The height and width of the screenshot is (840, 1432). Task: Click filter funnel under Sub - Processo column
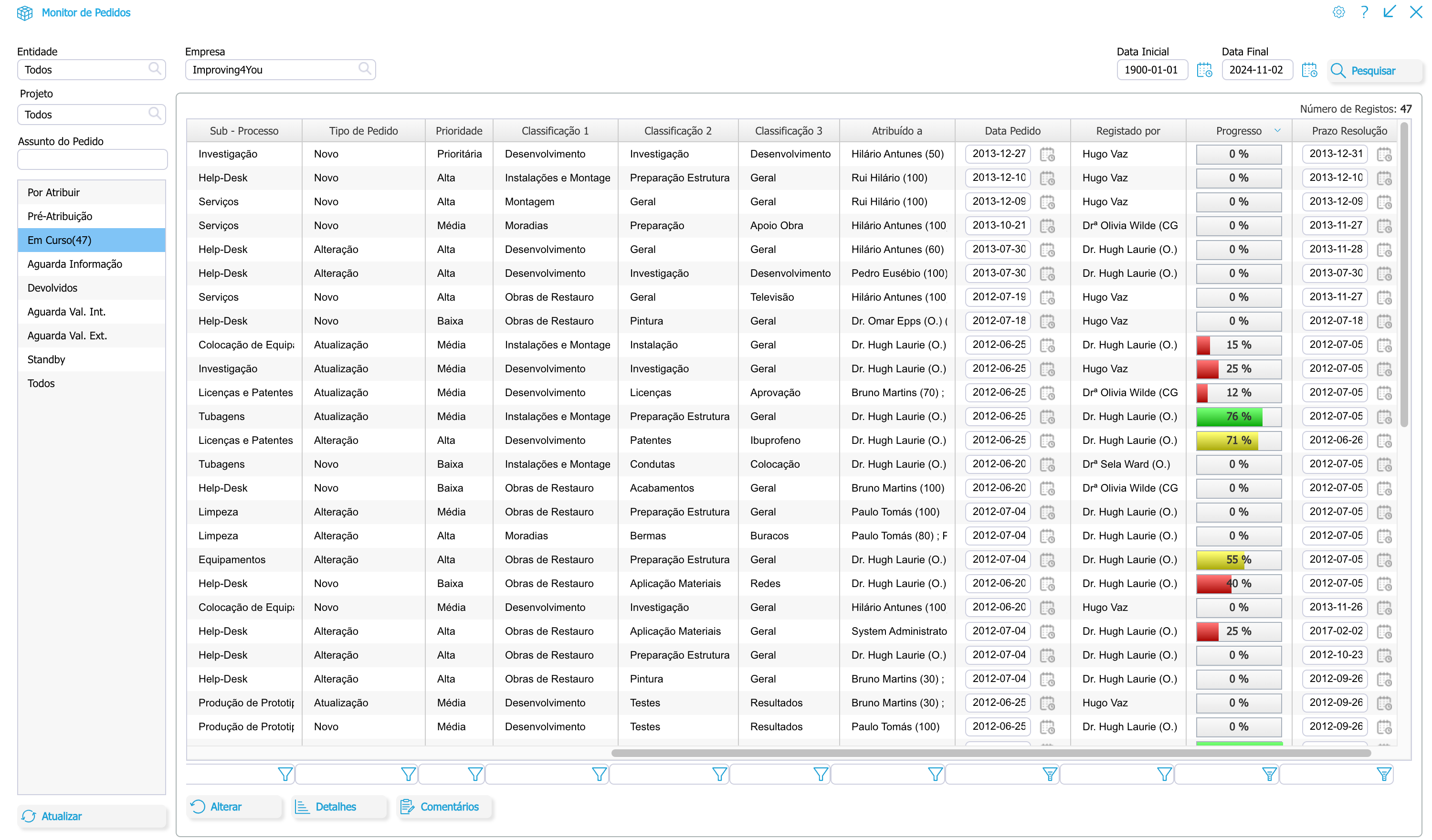point(284,774)
